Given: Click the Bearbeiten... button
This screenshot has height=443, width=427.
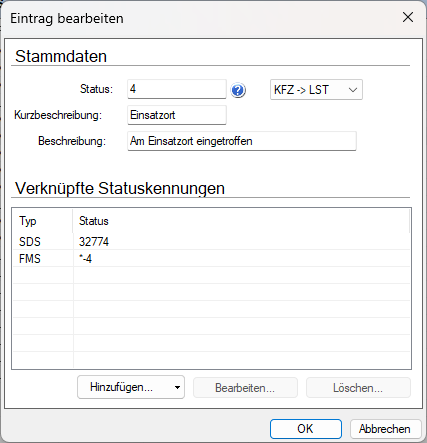Looking at the screenshot, I should pos(245,388).
